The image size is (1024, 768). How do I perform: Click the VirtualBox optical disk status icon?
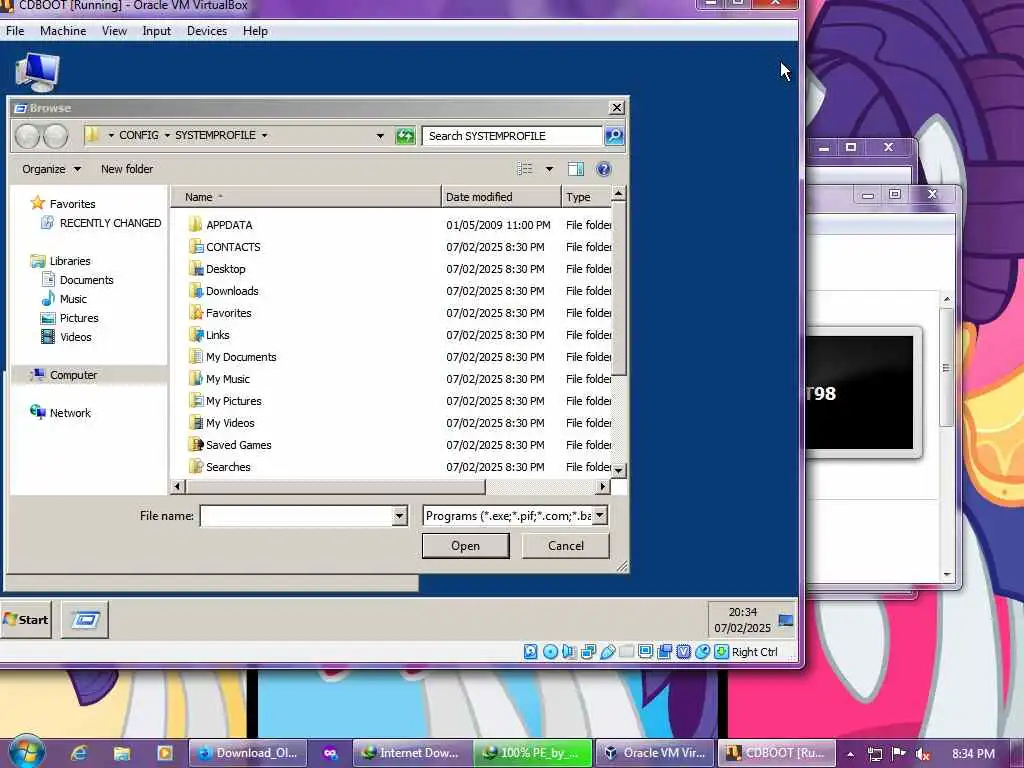click(550, 652)
